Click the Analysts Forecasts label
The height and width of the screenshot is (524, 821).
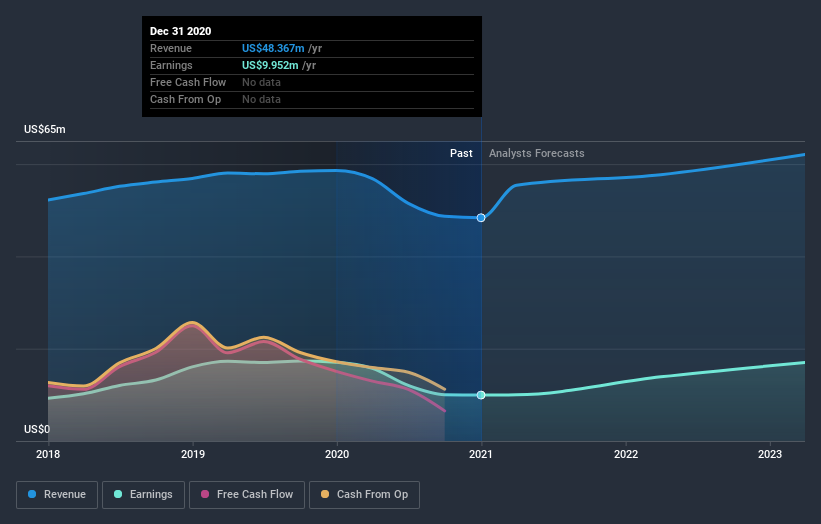(x=537, y=153)
